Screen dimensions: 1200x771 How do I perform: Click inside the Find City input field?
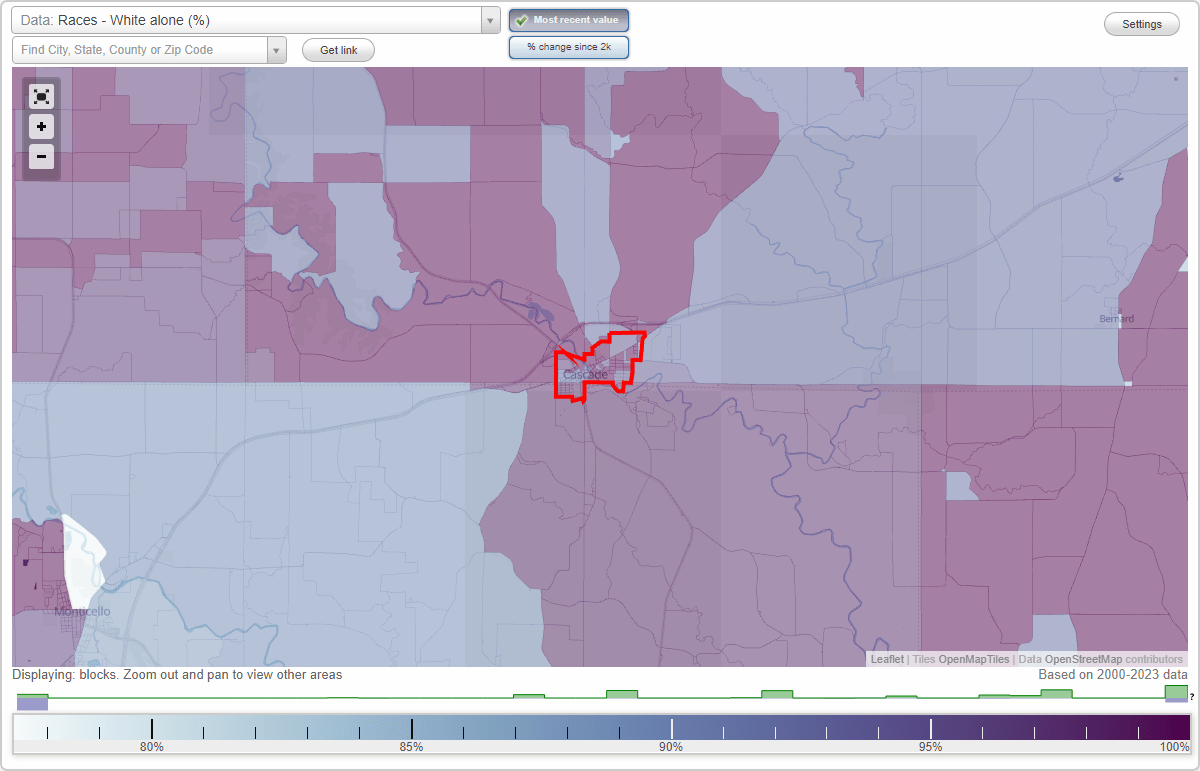point(140,49)
